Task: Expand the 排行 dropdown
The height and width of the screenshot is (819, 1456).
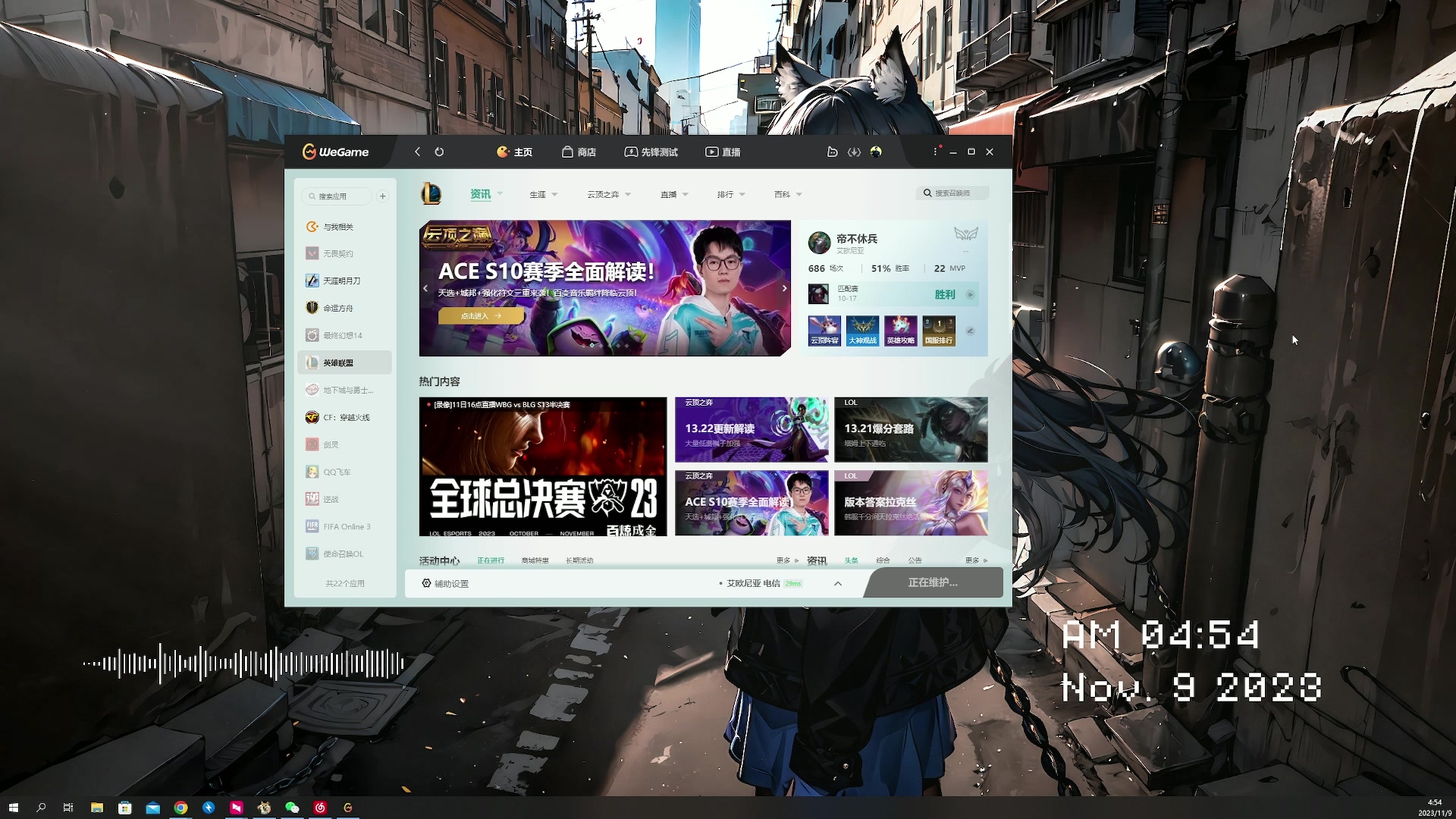Action: (730, 194)
